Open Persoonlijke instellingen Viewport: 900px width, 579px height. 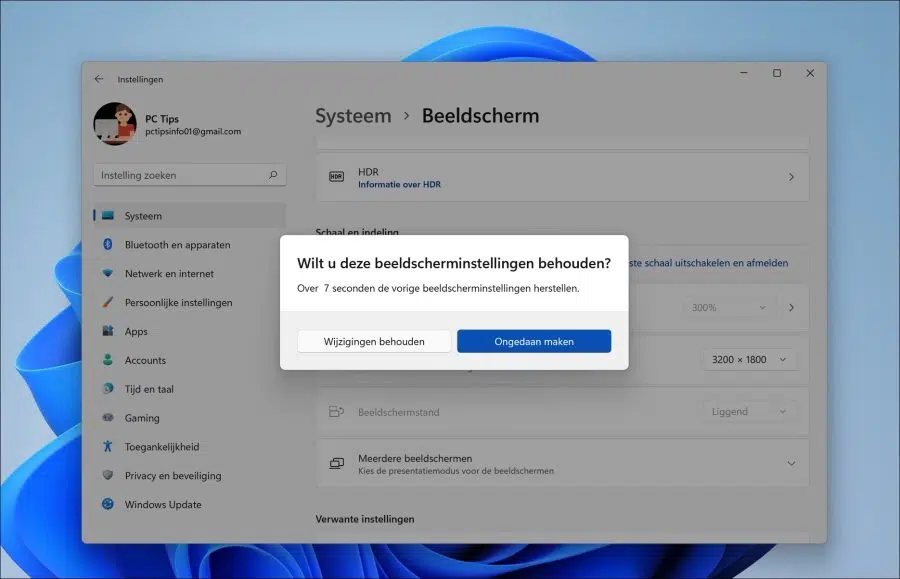[x=189, y=302]
